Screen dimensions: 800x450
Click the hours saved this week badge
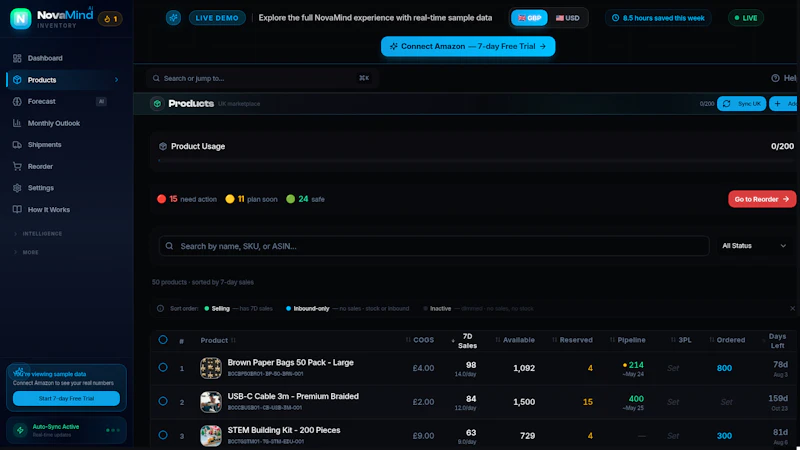(x=658, y=18)
